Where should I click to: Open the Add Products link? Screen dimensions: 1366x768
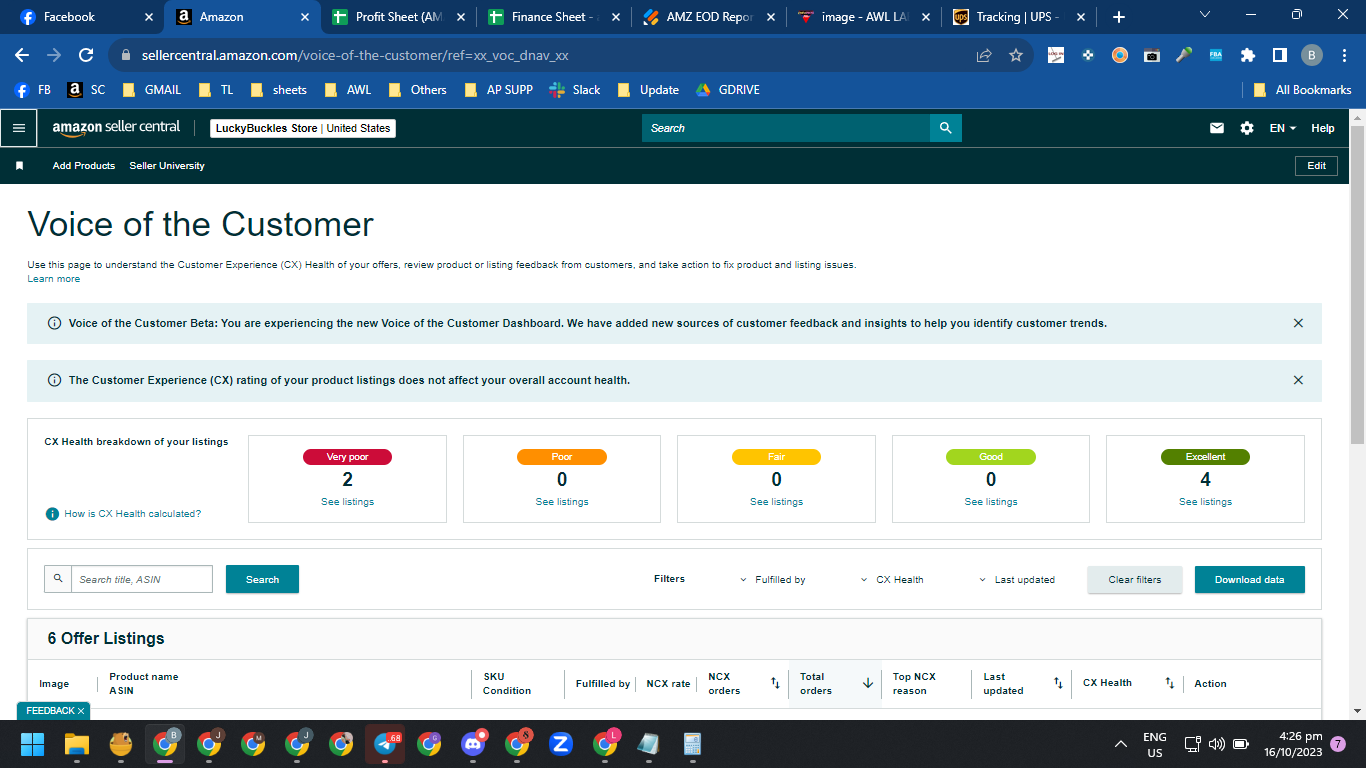pos(84,166)
